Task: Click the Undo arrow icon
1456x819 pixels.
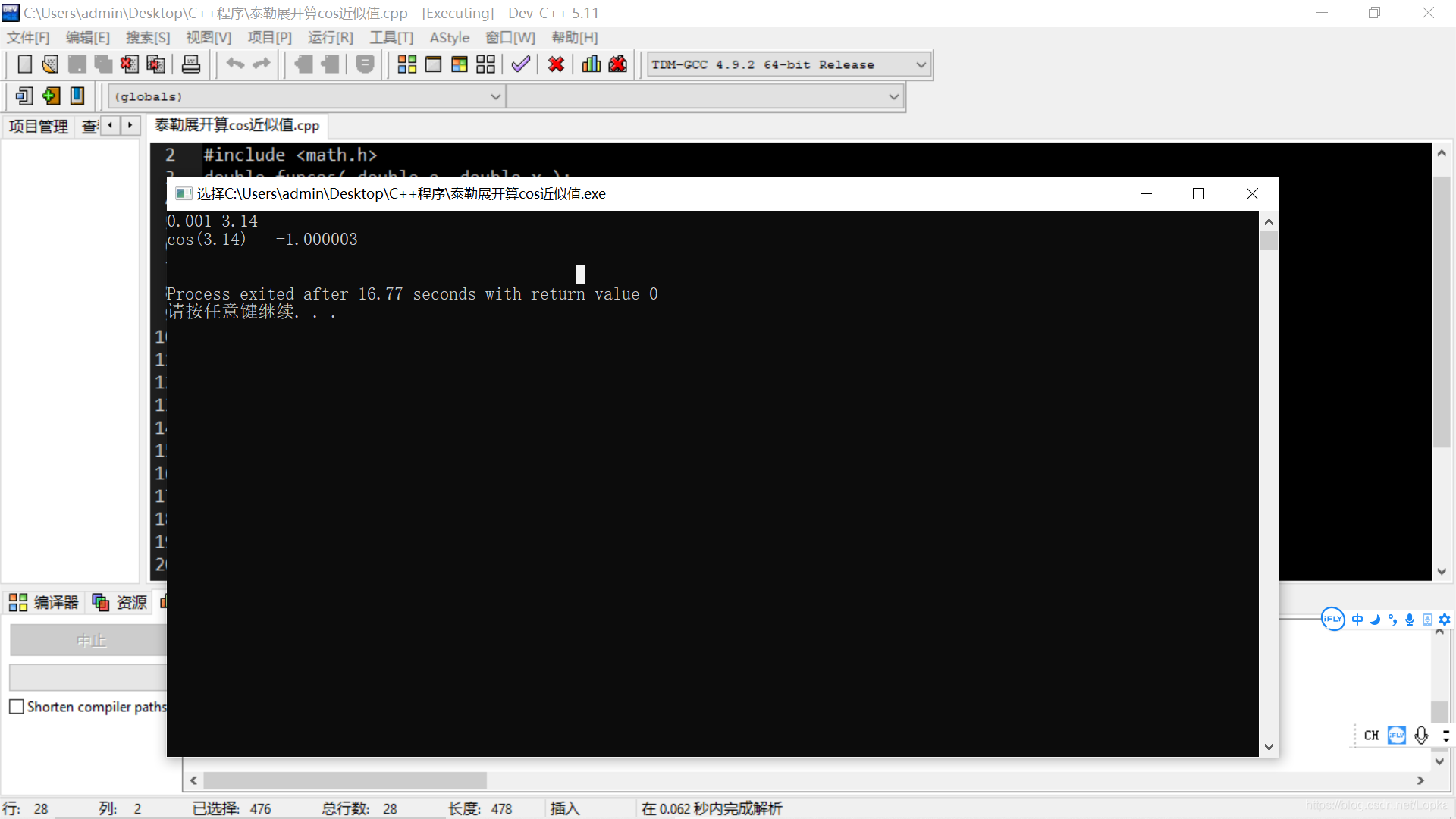Action: point(235,64)
